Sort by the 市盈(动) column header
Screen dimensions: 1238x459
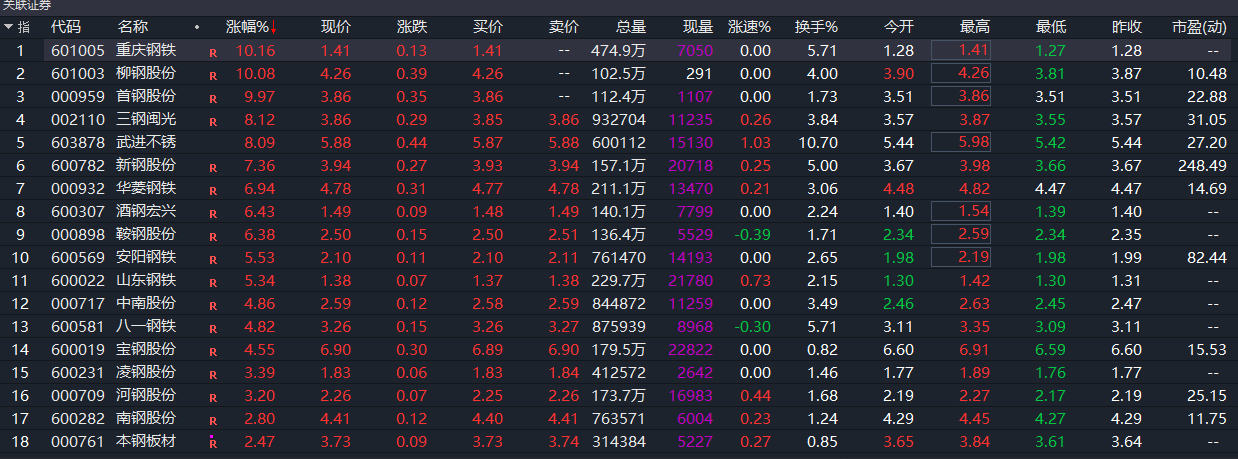click(1198, 27)
